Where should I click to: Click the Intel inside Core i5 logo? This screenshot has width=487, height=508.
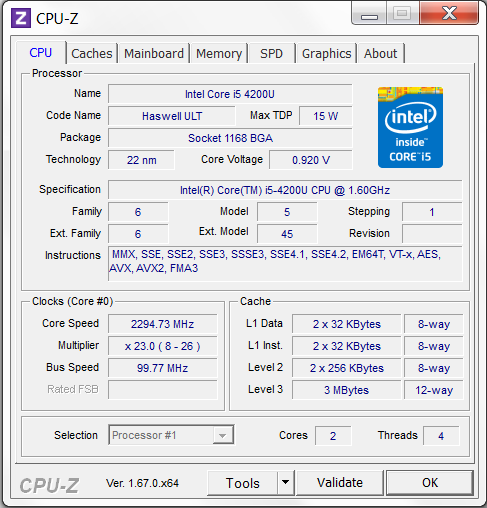click(x=410, y=127)
